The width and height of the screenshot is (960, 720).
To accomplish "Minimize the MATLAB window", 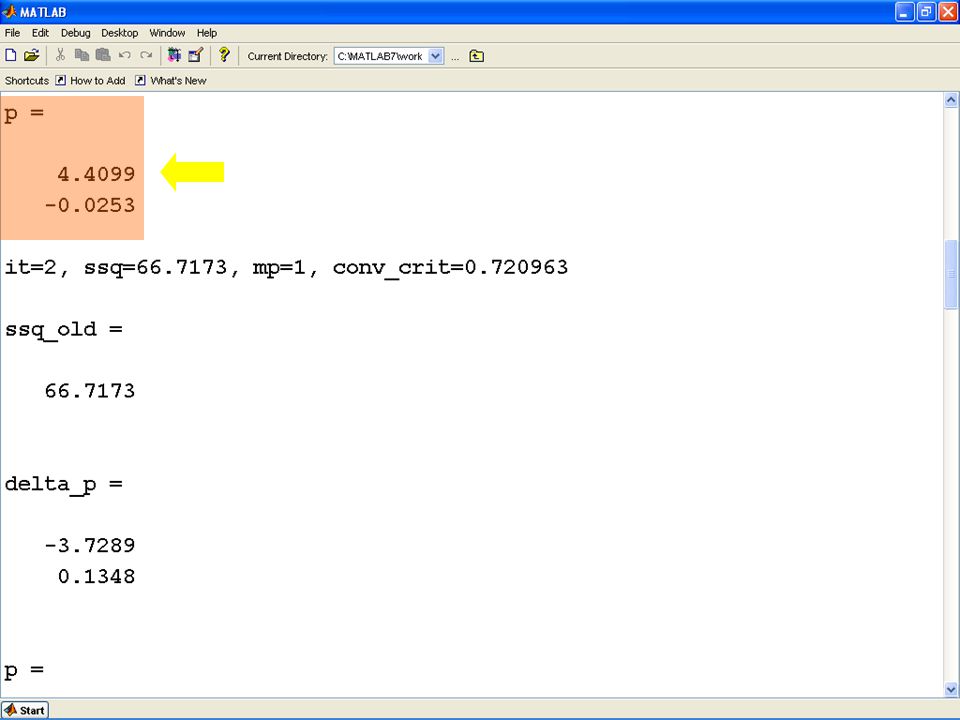I will tap(905, 12).
